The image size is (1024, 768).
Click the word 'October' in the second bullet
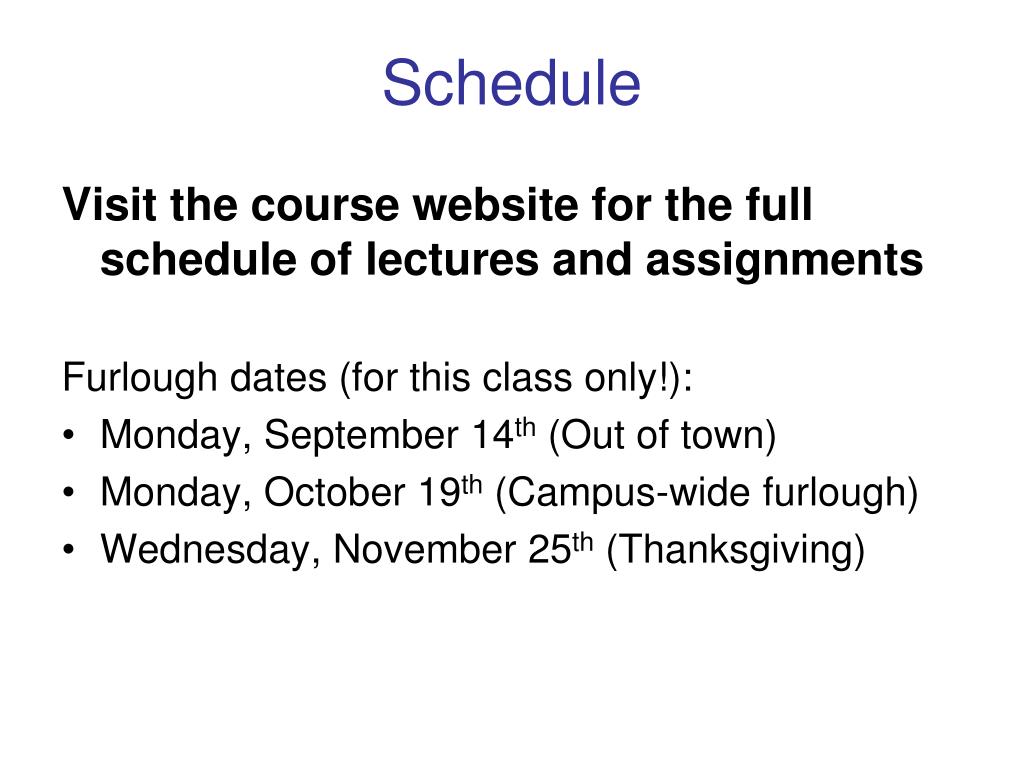pos(334,492)
